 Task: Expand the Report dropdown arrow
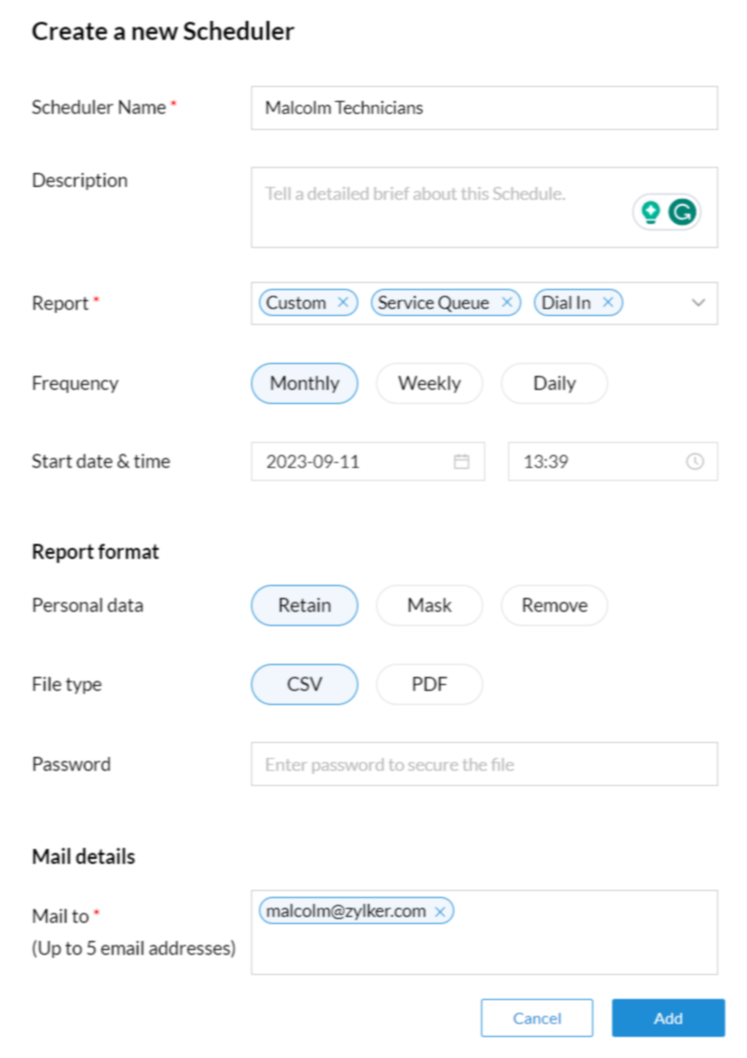[x=699, y=303]
